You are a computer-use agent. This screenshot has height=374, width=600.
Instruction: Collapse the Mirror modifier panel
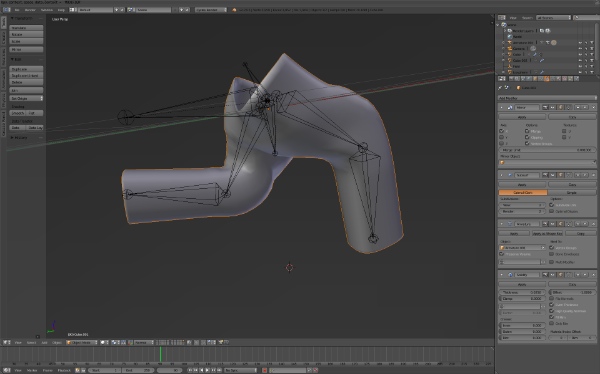click(x=502, y=108)
